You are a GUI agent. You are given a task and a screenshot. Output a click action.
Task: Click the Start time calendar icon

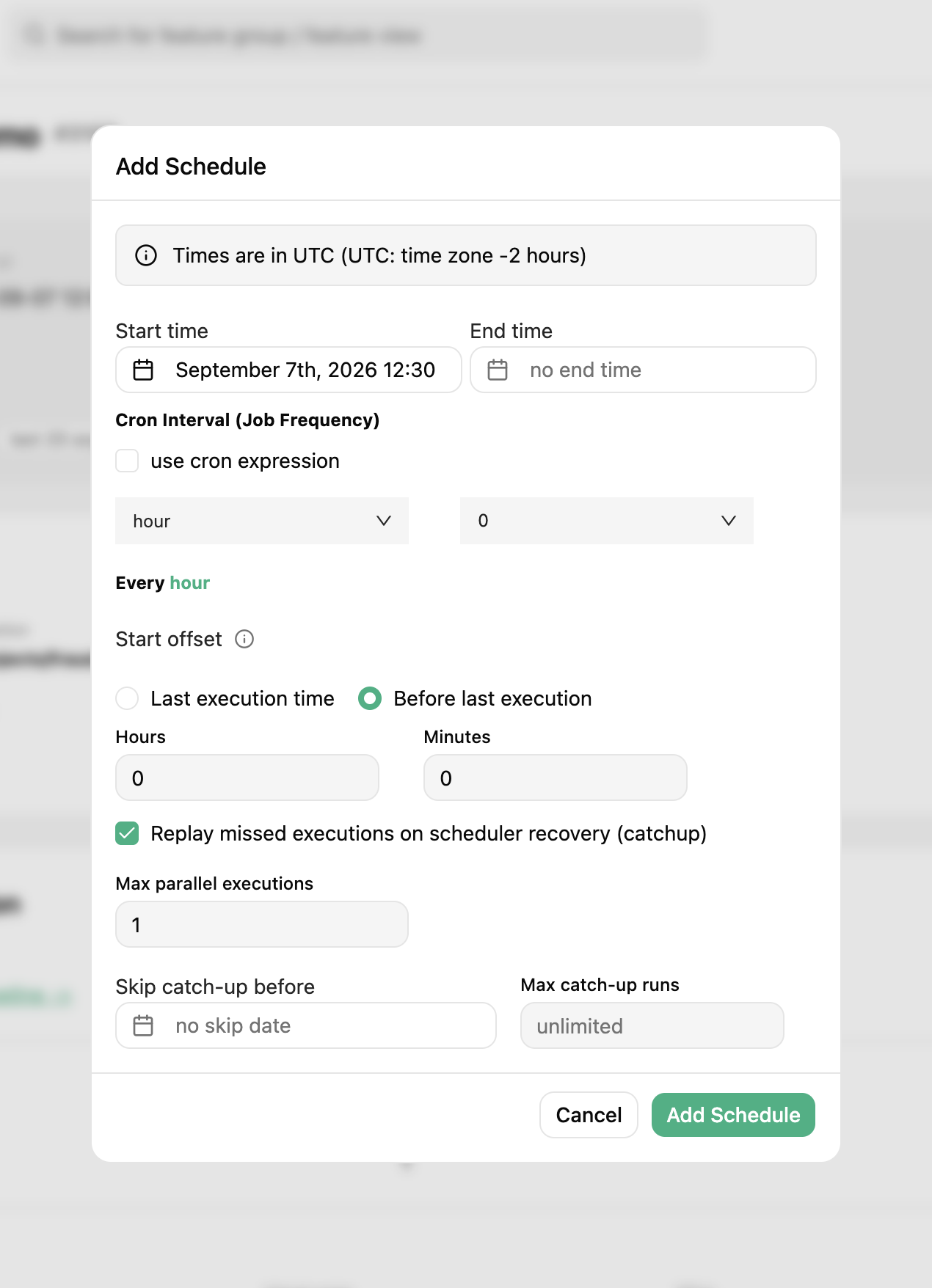pos(143,370)
